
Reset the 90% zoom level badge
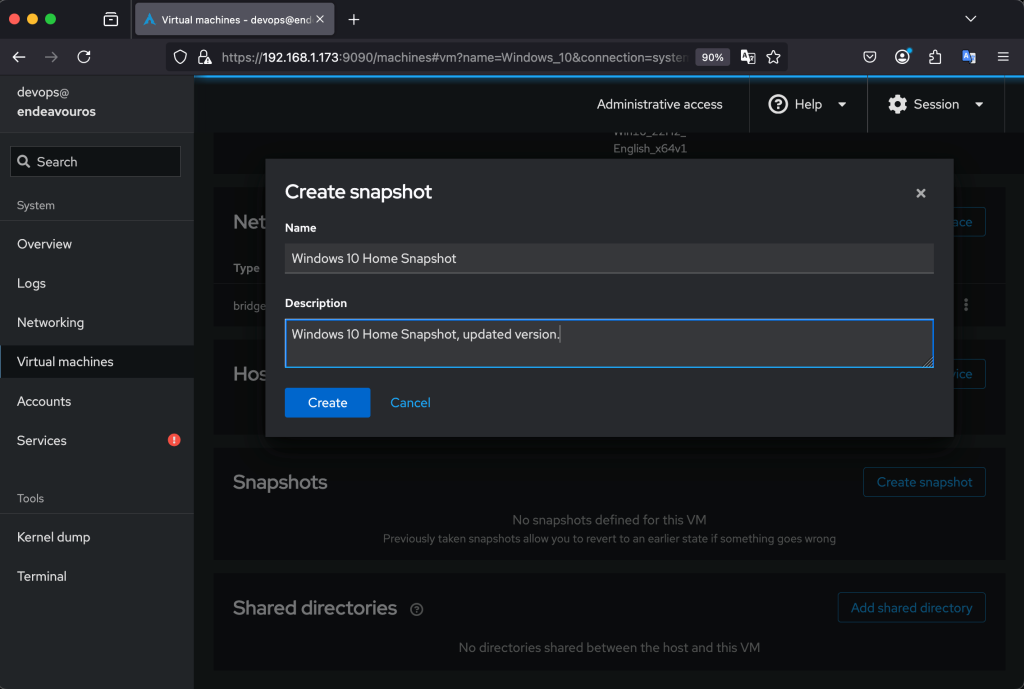coord(712,57)
